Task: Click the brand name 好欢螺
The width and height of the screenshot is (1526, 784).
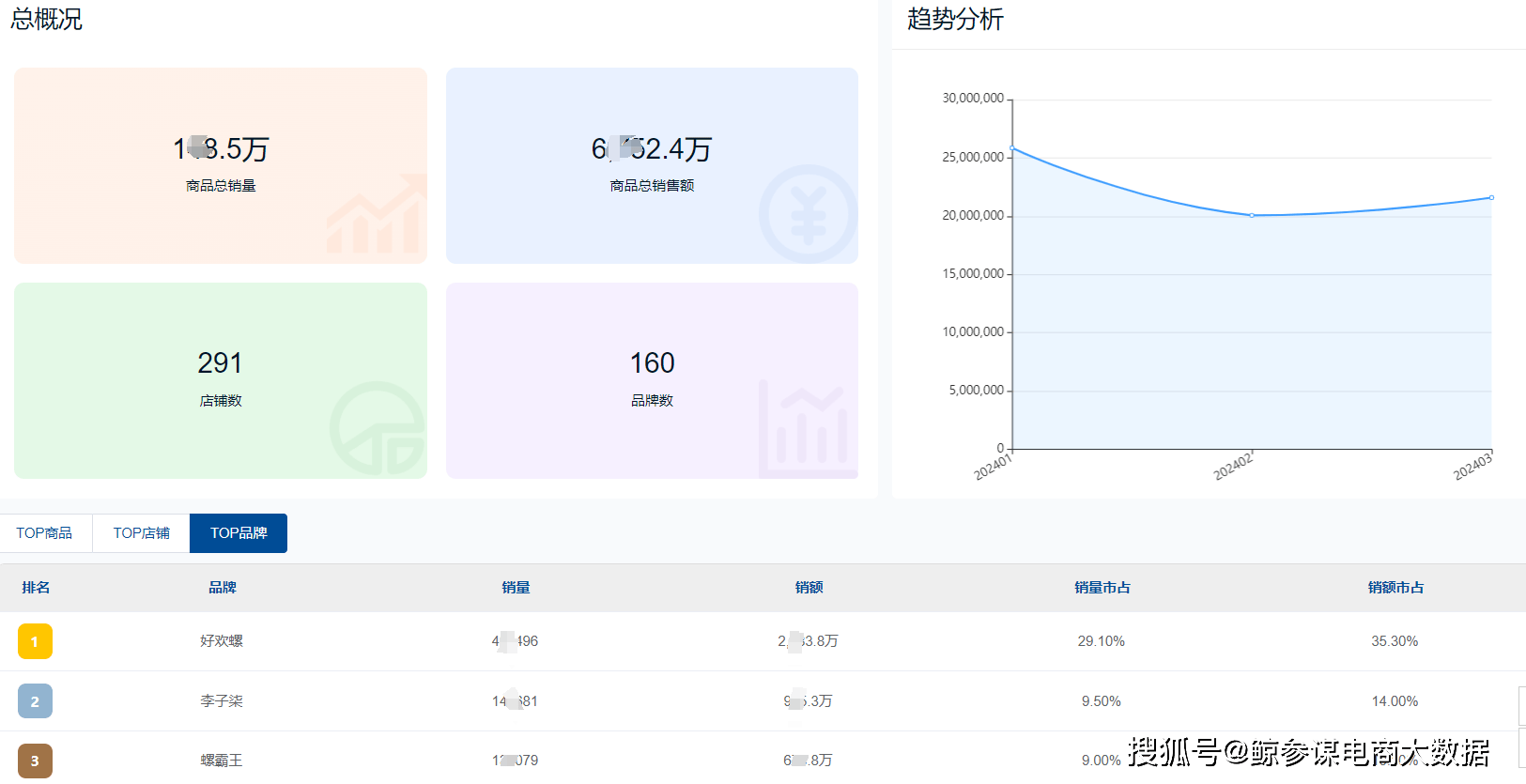Action: point(222,641)
